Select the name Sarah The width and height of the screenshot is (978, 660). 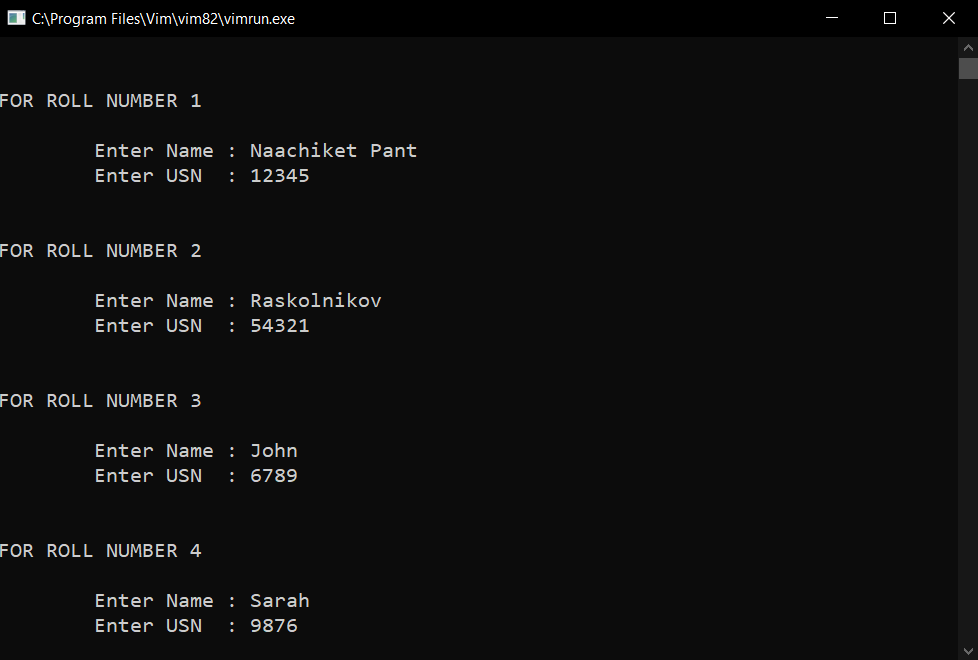click(279, 600)
